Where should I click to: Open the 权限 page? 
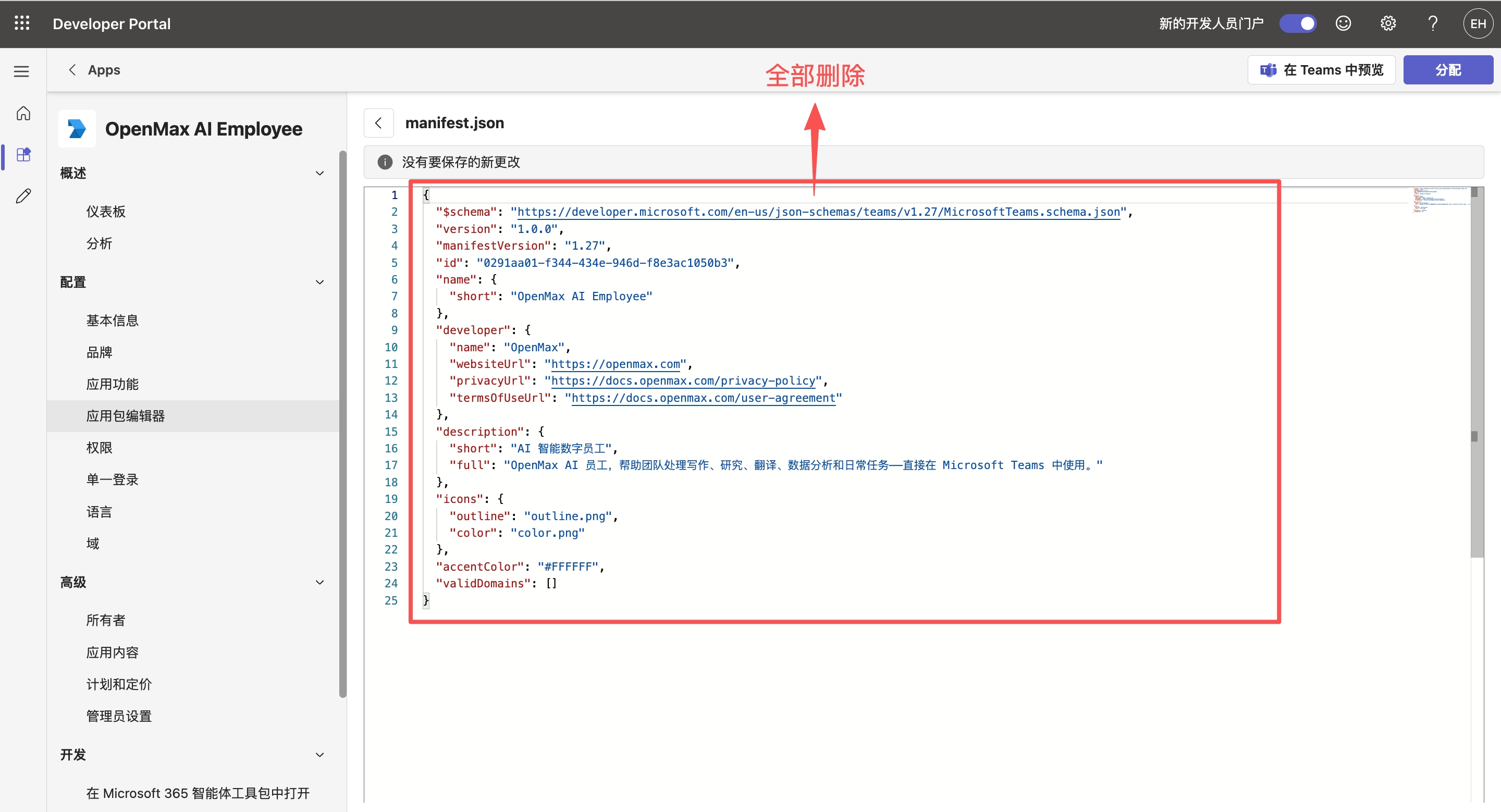point(99,447)
